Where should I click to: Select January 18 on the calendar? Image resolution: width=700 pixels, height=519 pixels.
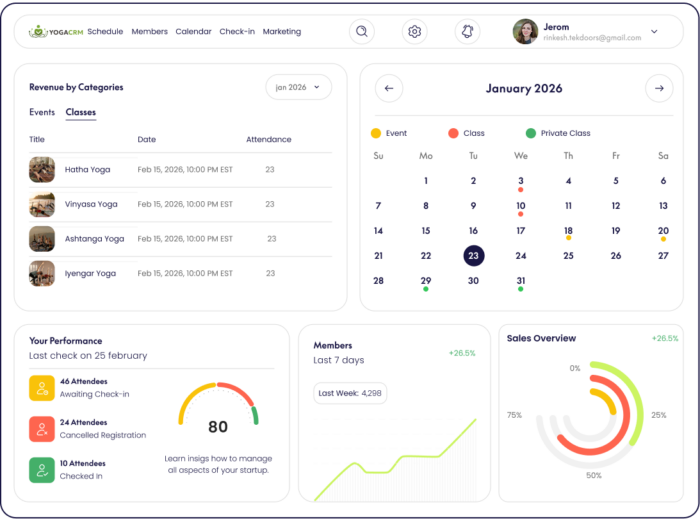[x=568, y=231]
